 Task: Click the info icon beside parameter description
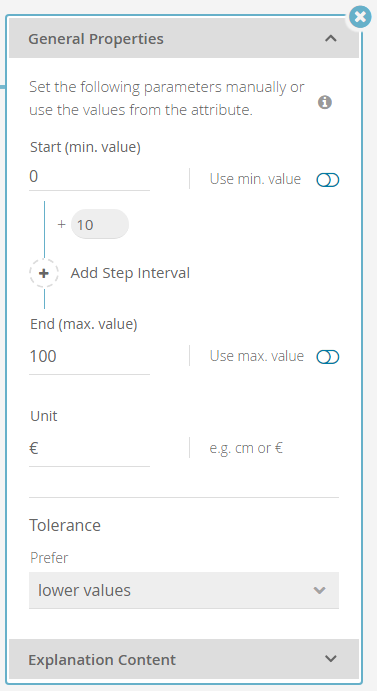325,103
